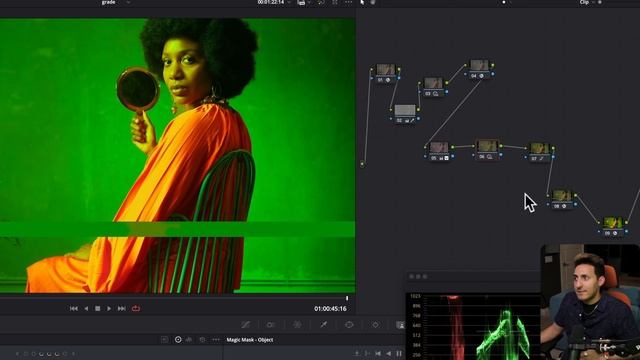The image size is (640, 360).
Task: Select the pointer tool above node graph
Action: tap(362, 2)
